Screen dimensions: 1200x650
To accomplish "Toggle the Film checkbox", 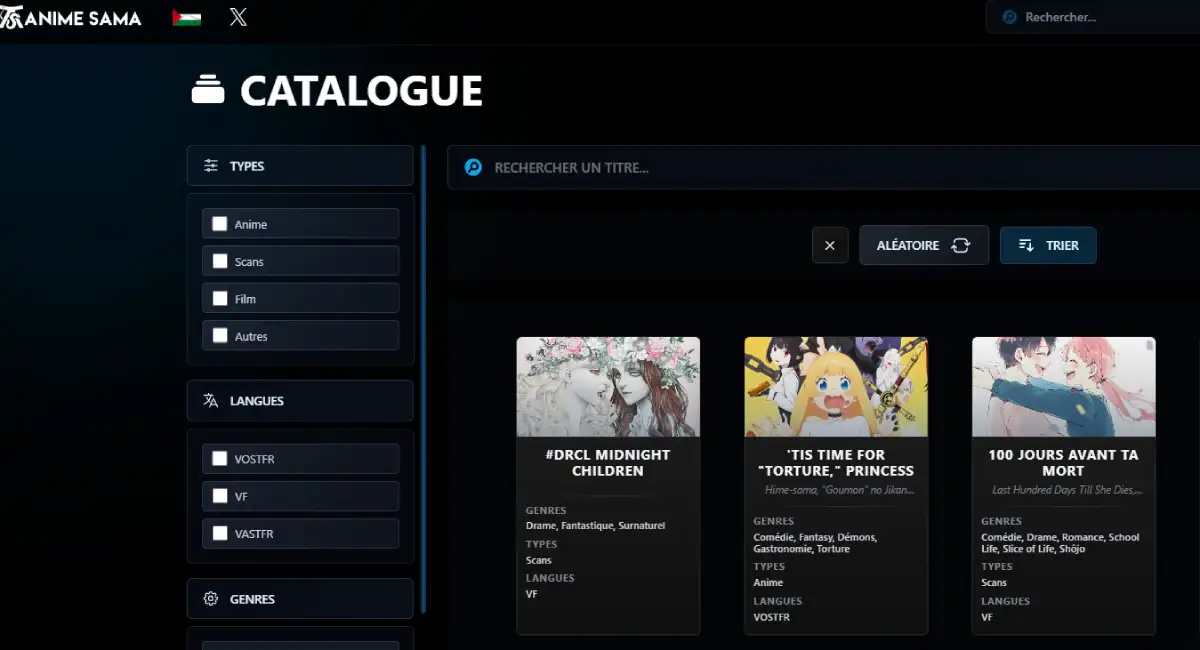I will coord(220,298).
